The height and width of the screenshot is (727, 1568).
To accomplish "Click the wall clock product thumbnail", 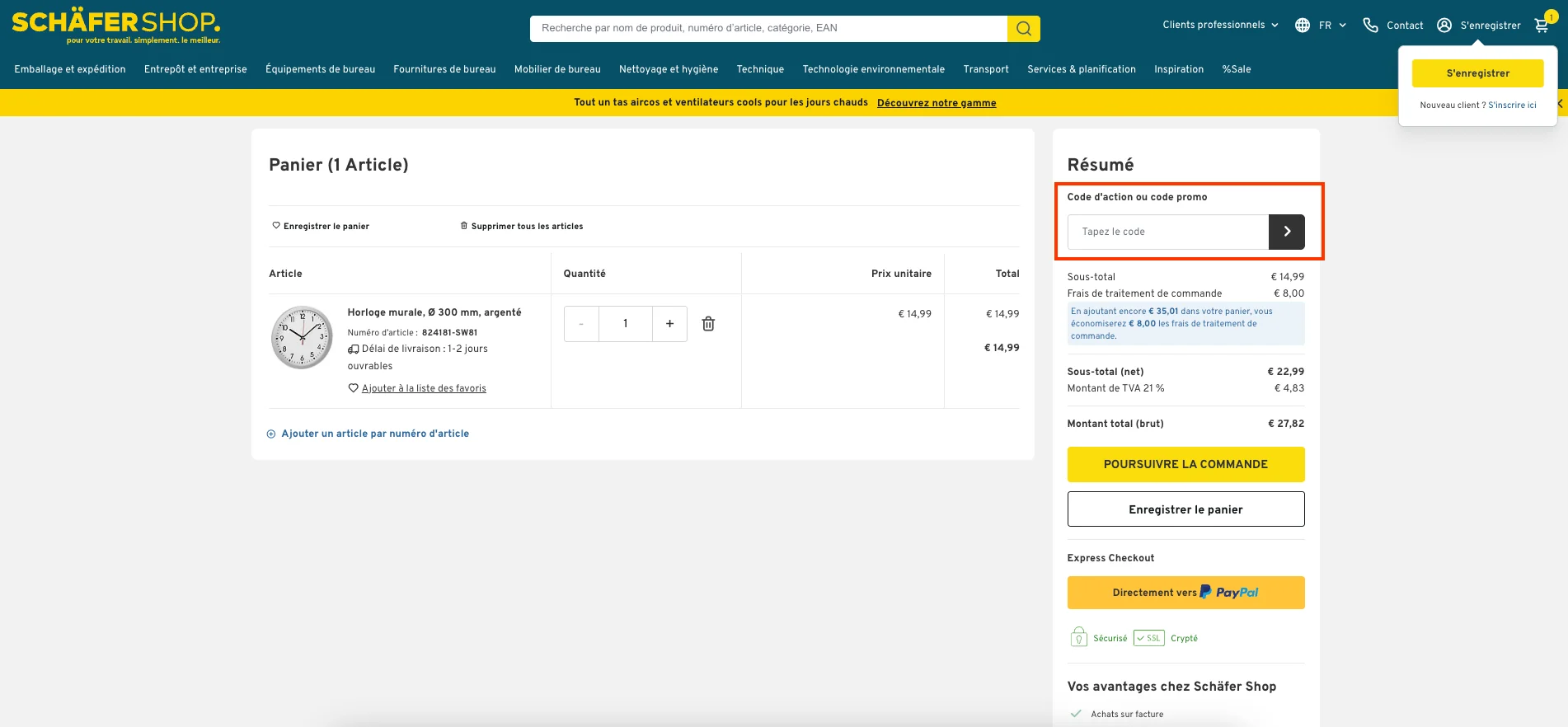I will click(x=303, y=337).
